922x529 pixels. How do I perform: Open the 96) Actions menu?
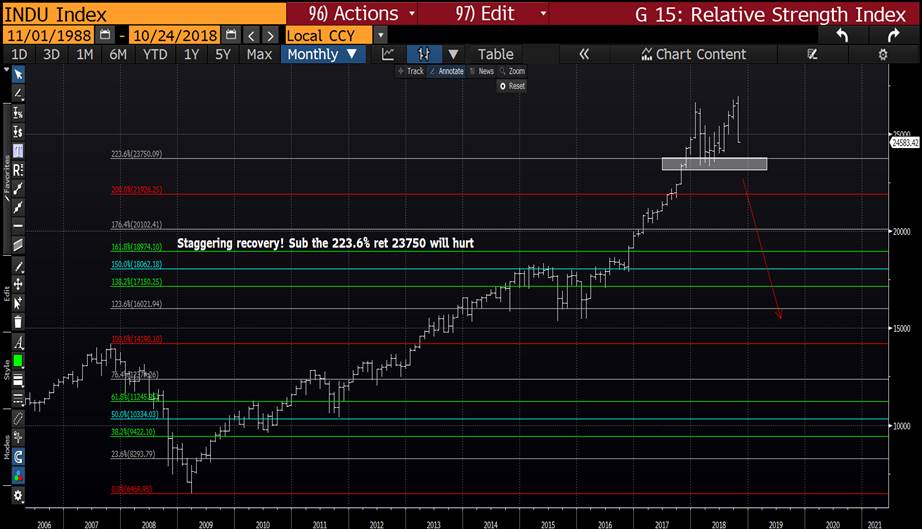pyautogui.click(x=362, y=14)
